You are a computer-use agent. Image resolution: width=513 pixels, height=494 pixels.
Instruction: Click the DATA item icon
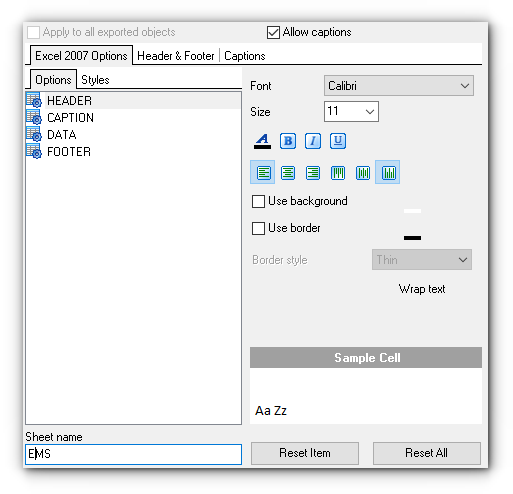[34, 134]
